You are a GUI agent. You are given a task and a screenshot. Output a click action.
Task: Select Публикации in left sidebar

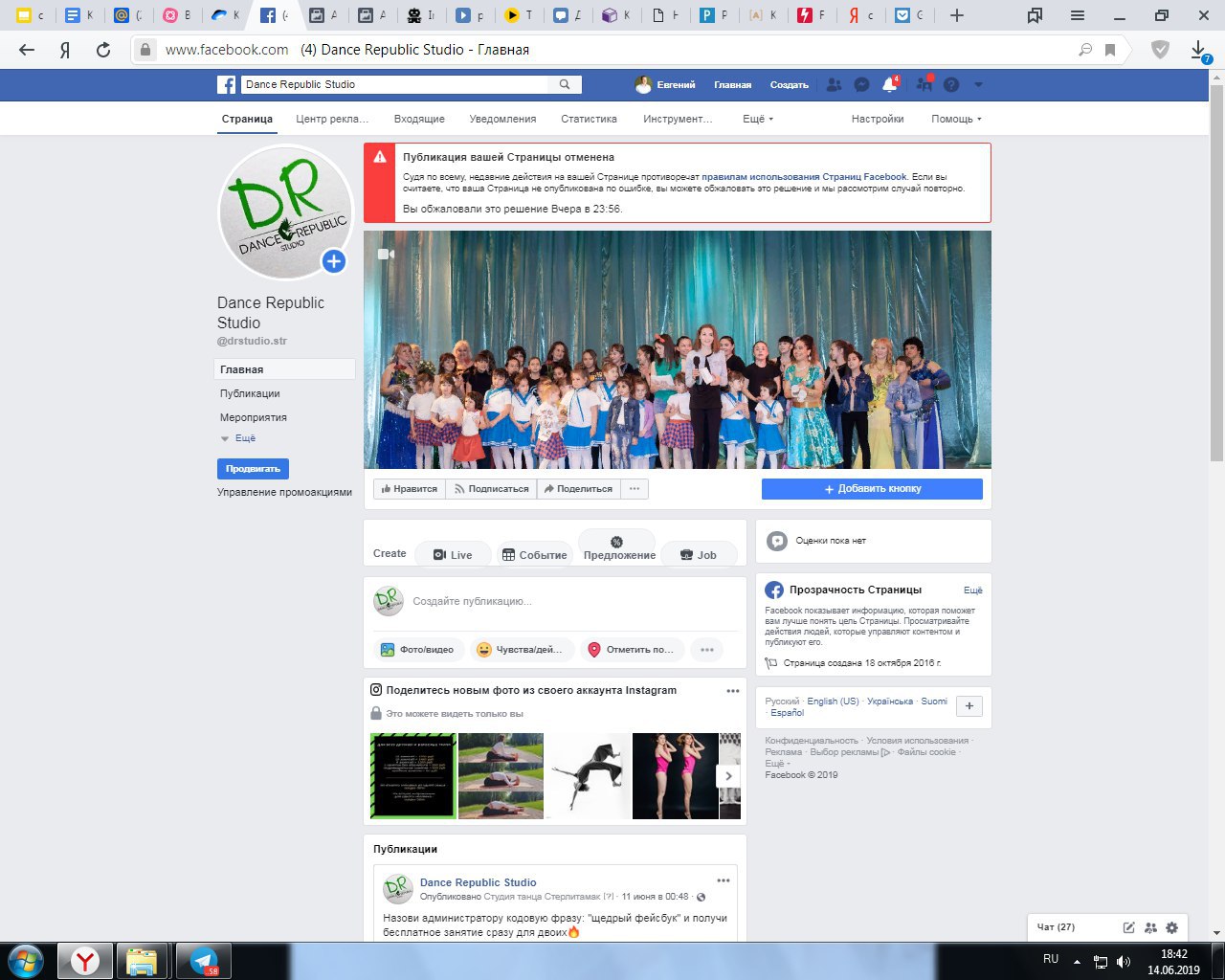(x=250, y=393)
